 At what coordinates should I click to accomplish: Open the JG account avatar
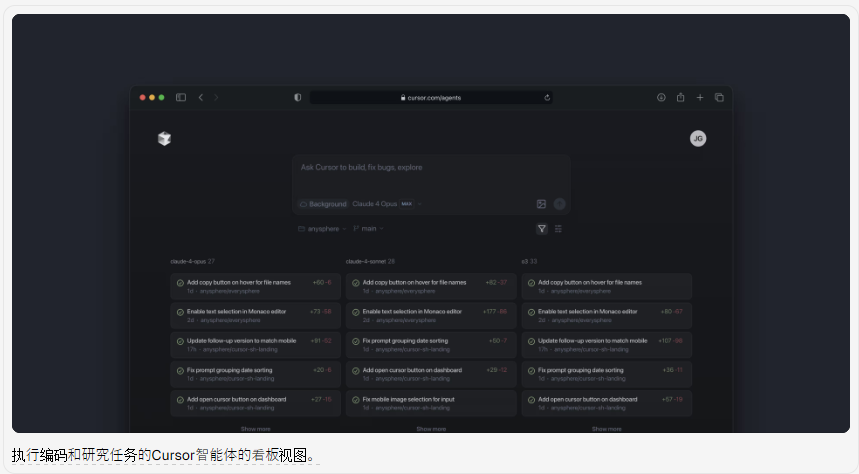tap(698, 139)
